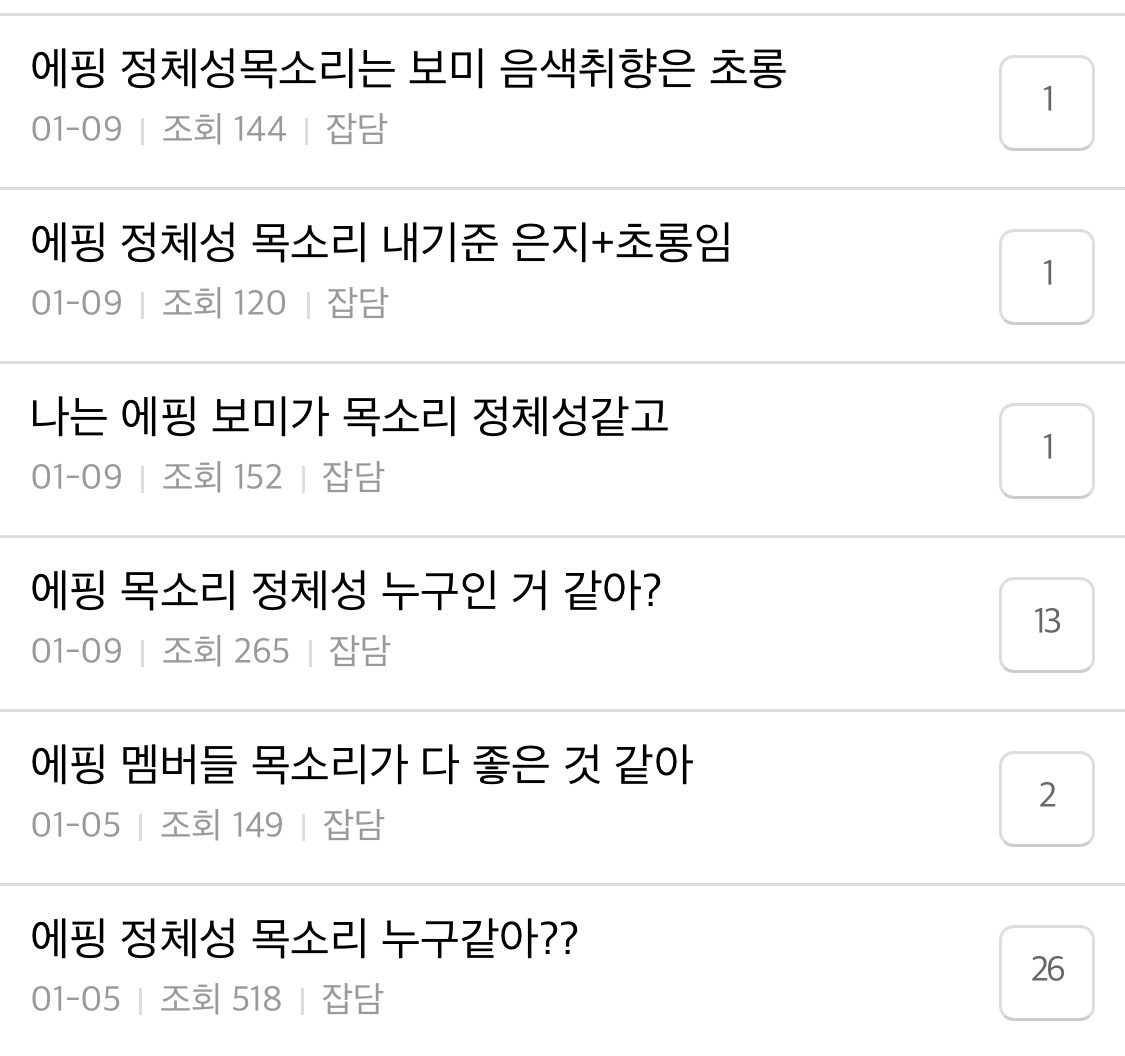Open post '나는 에핑 보미가 목소리 정체성같고'
Image resolution: width=1125 pixels, height=1056 pixels.
pyautogui.click(x=349, y=416)
